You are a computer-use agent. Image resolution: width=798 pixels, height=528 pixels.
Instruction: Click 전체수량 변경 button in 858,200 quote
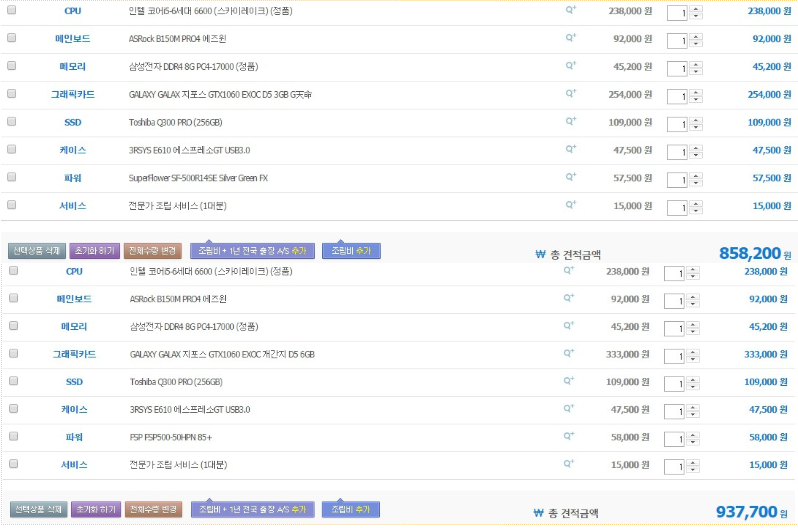click(x=152, y=251)
